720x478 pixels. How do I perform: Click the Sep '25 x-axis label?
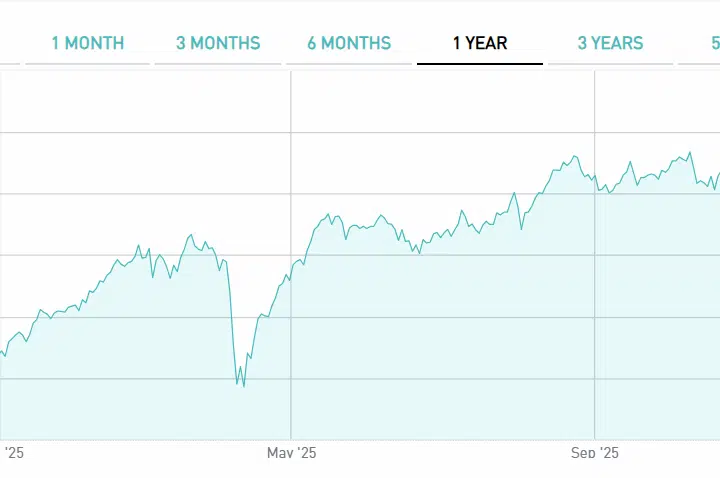[x=595, y=453]
